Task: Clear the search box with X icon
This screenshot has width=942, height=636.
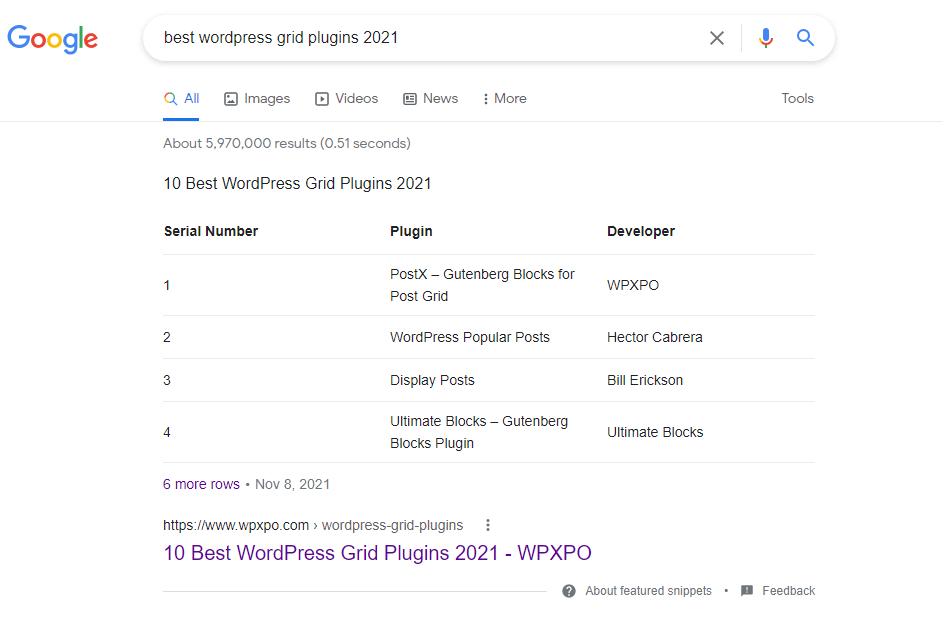Action: click(716, 38)
